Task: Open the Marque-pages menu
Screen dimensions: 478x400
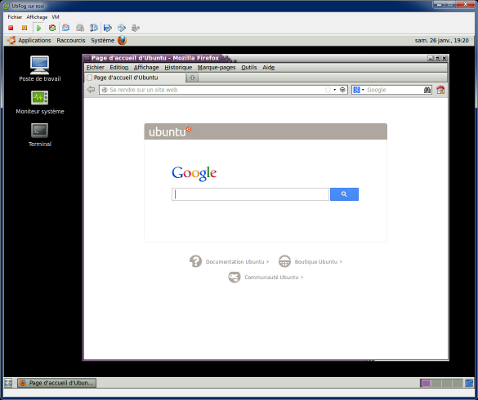Action: click(x=217, y=67)
